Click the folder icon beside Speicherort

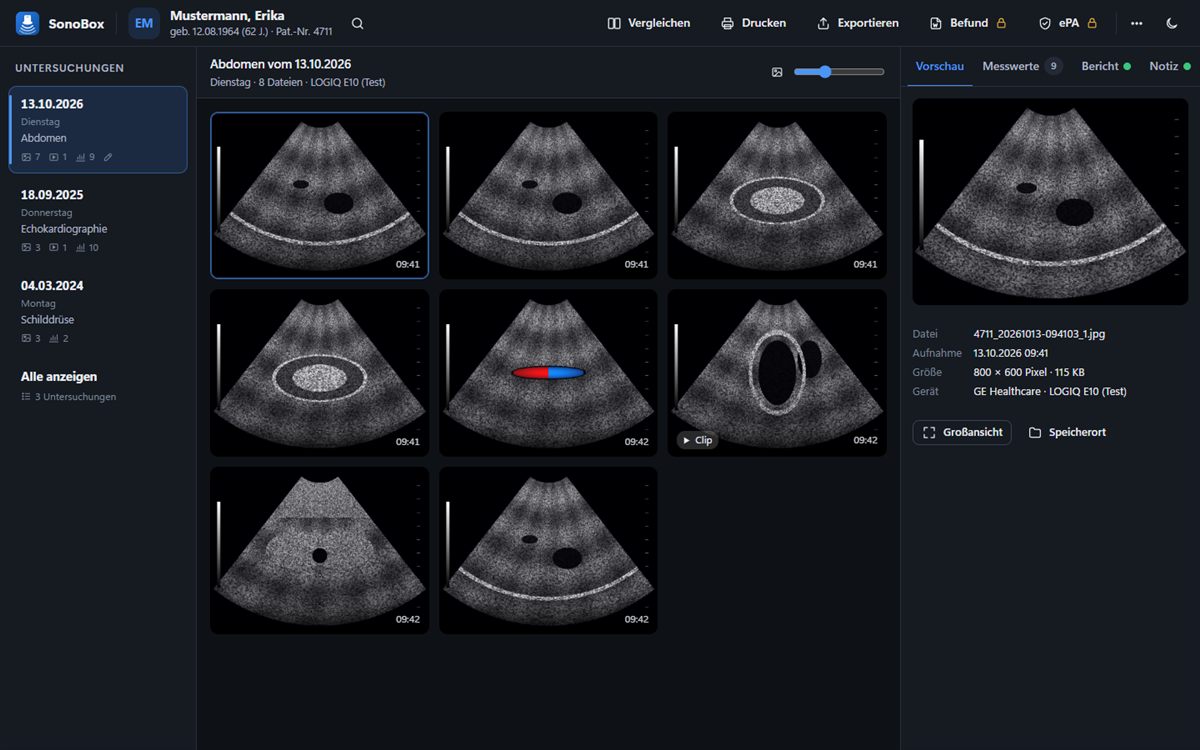click(x=1035, y=432)
